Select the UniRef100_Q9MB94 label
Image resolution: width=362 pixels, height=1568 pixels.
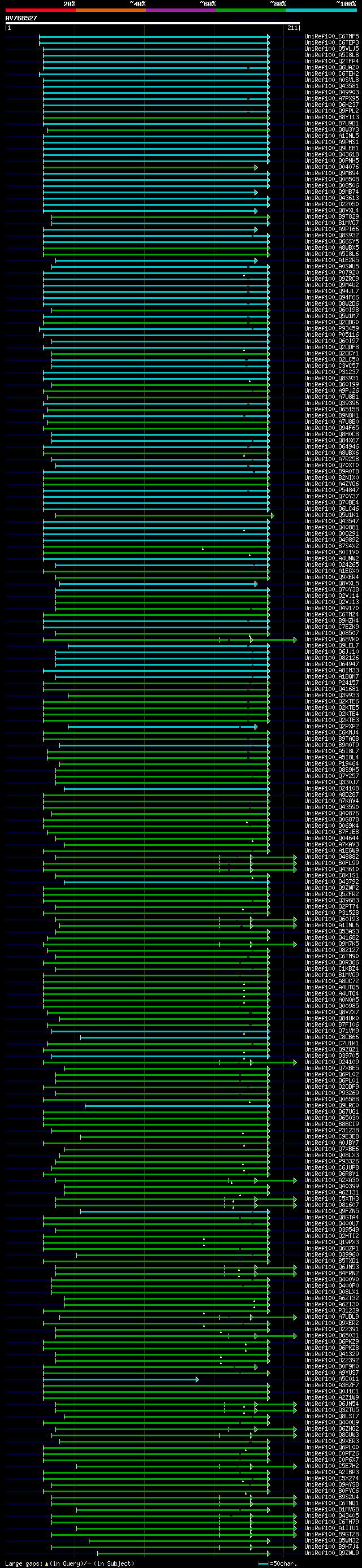pyautogui.click(x=331, y=173)
